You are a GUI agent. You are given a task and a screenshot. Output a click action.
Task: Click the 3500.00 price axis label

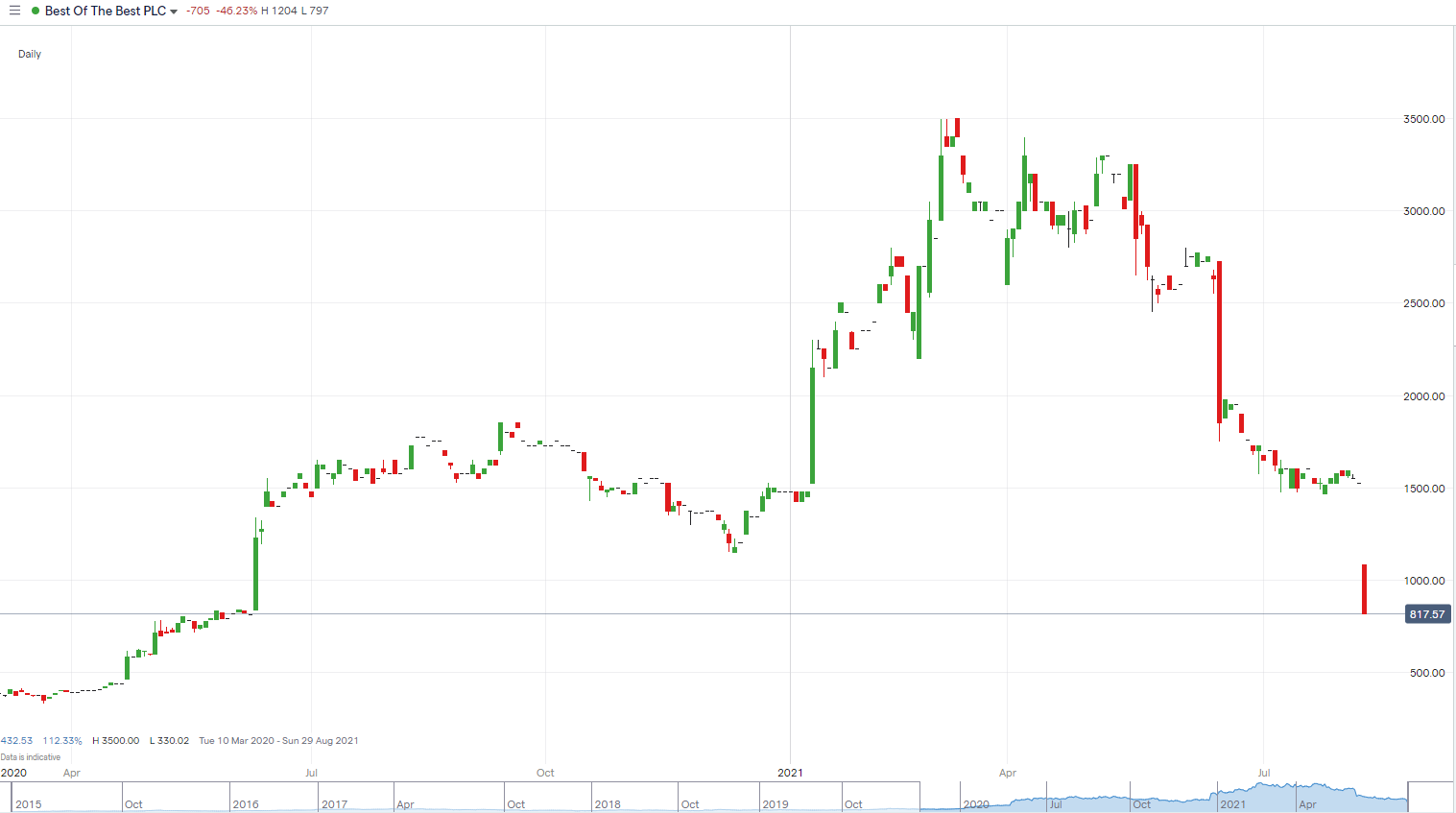(x=1423, y=119)
